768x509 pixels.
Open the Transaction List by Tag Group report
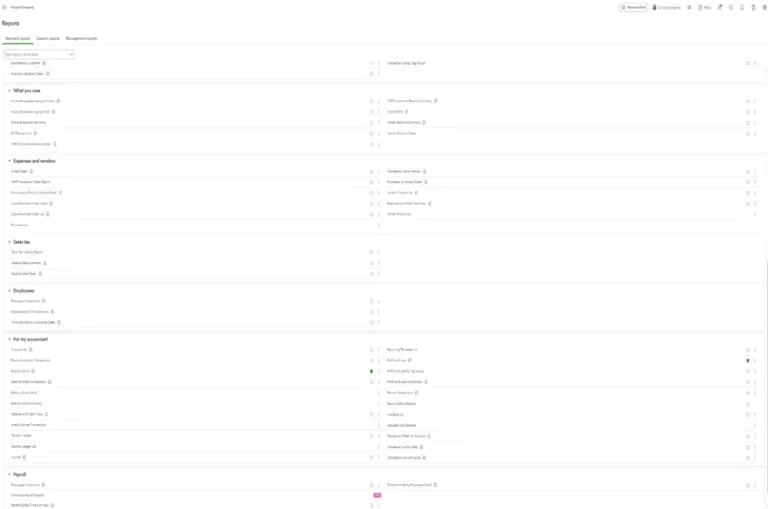tap(406, 63)
